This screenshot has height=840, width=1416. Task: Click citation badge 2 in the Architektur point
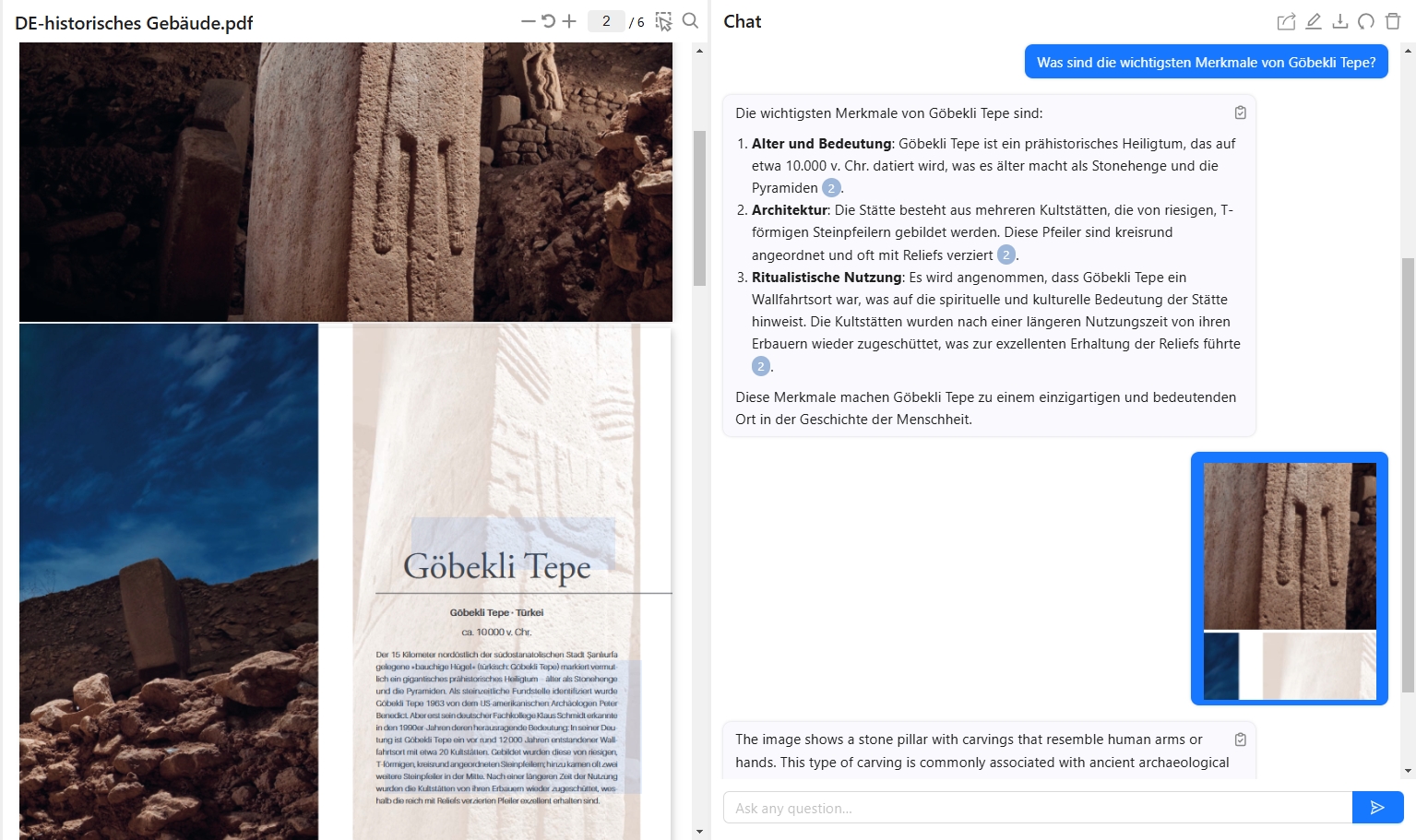(x=1005, y=254)
